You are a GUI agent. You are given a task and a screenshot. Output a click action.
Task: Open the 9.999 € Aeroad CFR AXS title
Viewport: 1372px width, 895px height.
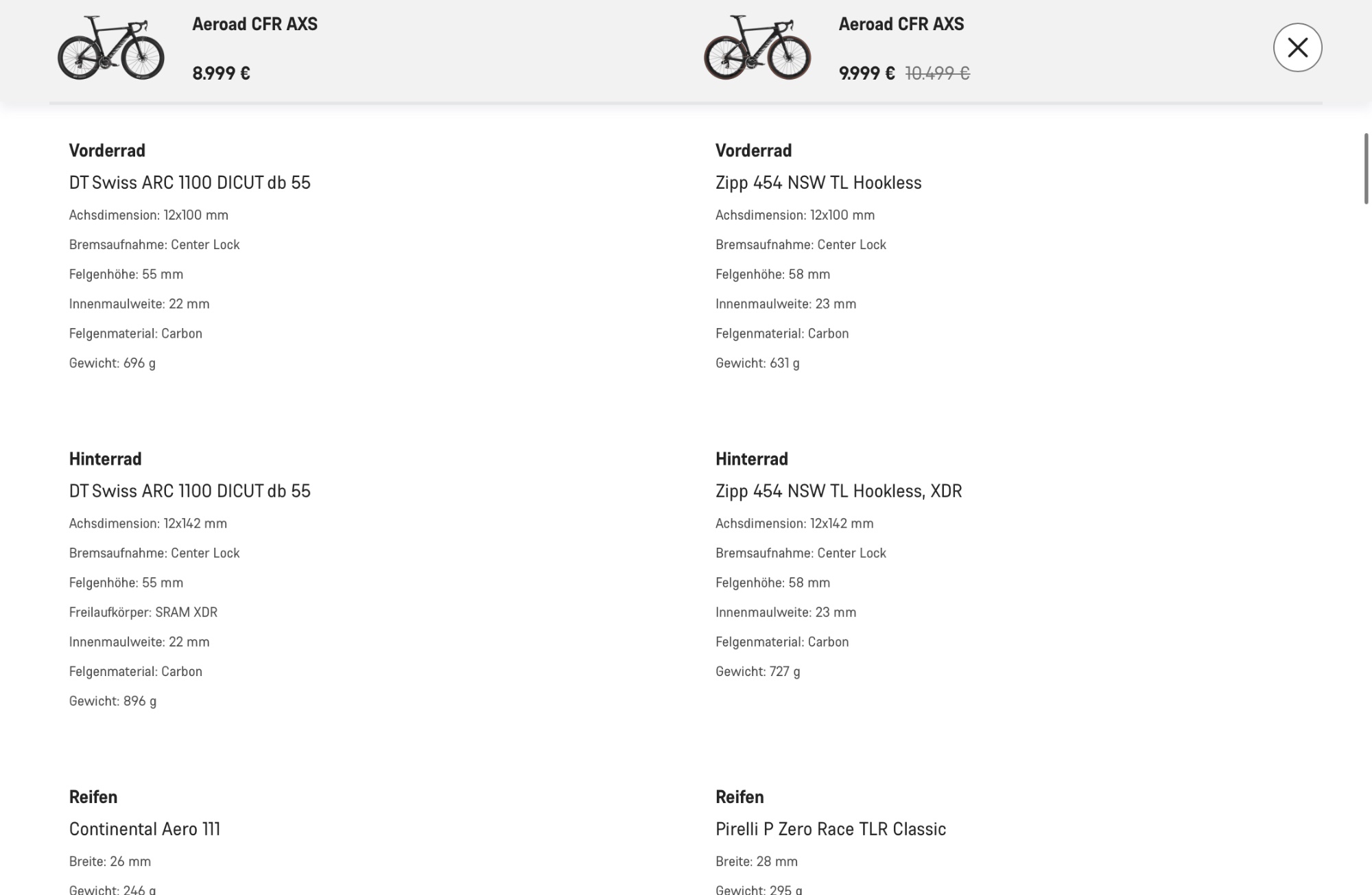pos(901,24)
